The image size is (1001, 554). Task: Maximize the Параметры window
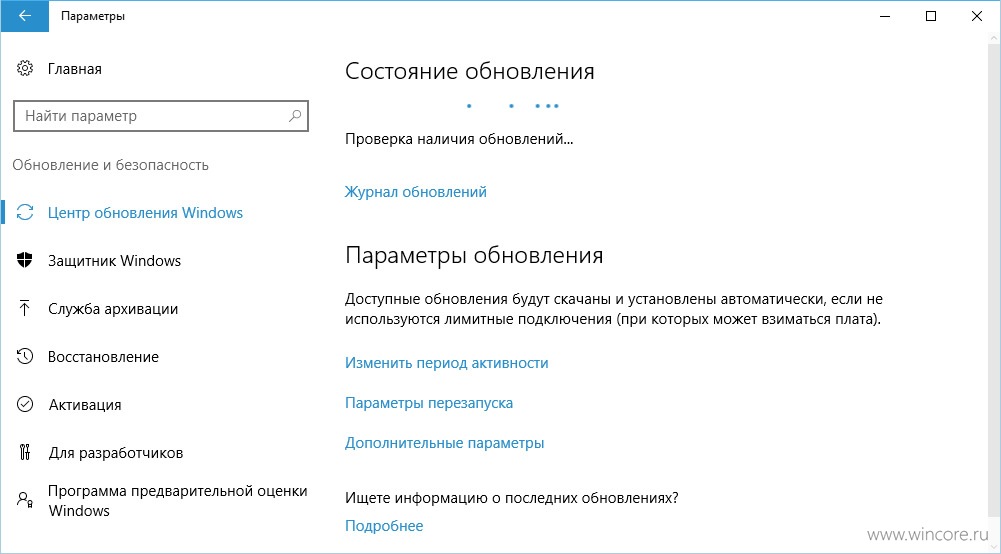click(931, 16)
